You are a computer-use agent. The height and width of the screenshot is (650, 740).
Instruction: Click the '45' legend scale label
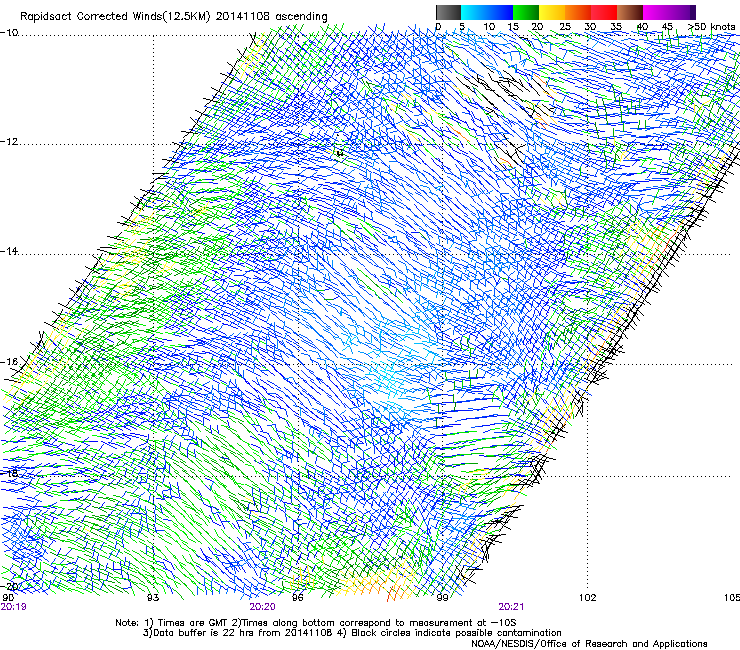pyautogui.click(x=667, y=27)
